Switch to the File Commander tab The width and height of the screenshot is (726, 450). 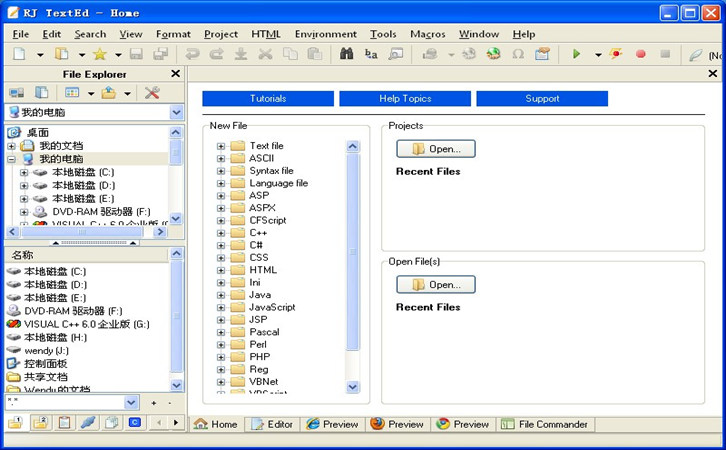[546, 424]
